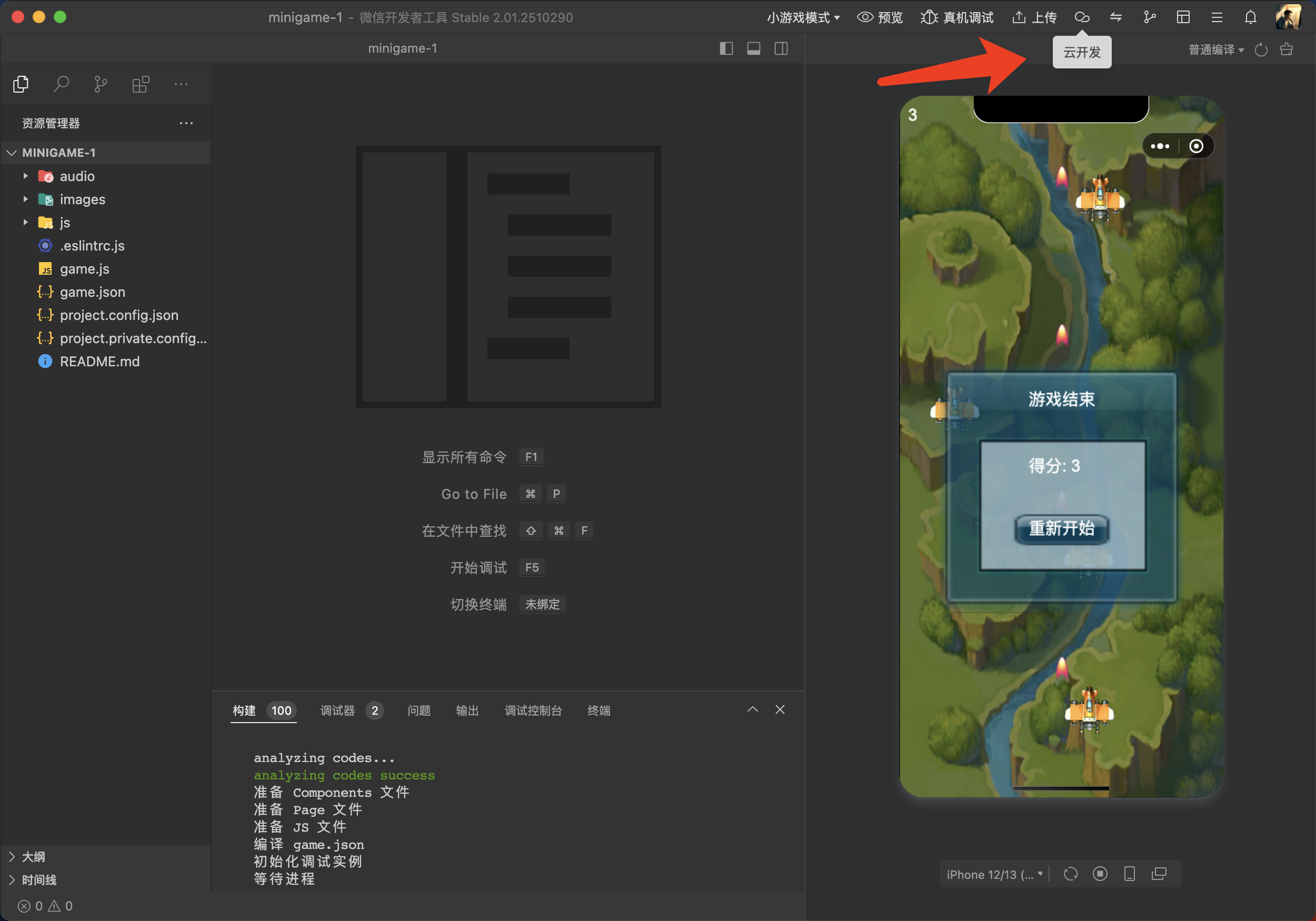Screen dimensions: 1316x921
Task: Switch to the 调试控制台 debug console tab
Action: click(x=533, y=710)
